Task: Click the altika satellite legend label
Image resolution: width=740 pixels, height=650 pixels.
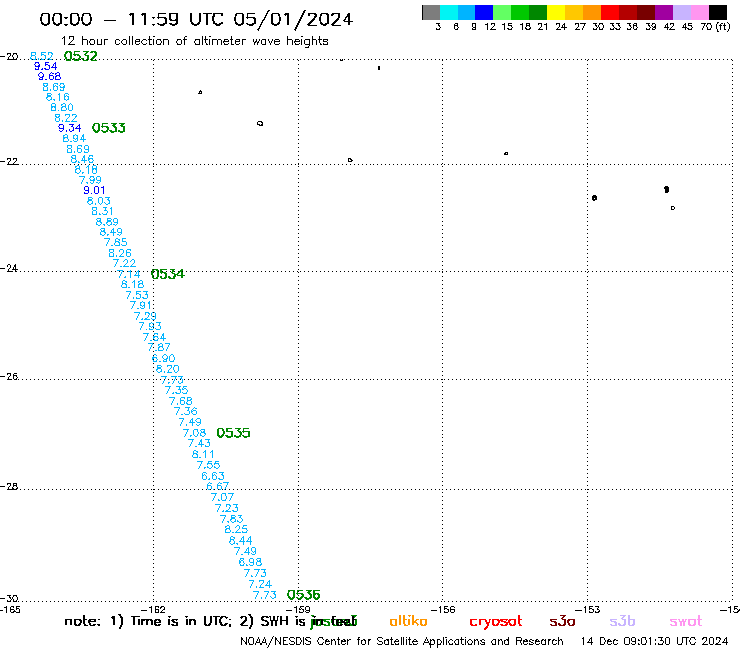Action: click(408, 621)
